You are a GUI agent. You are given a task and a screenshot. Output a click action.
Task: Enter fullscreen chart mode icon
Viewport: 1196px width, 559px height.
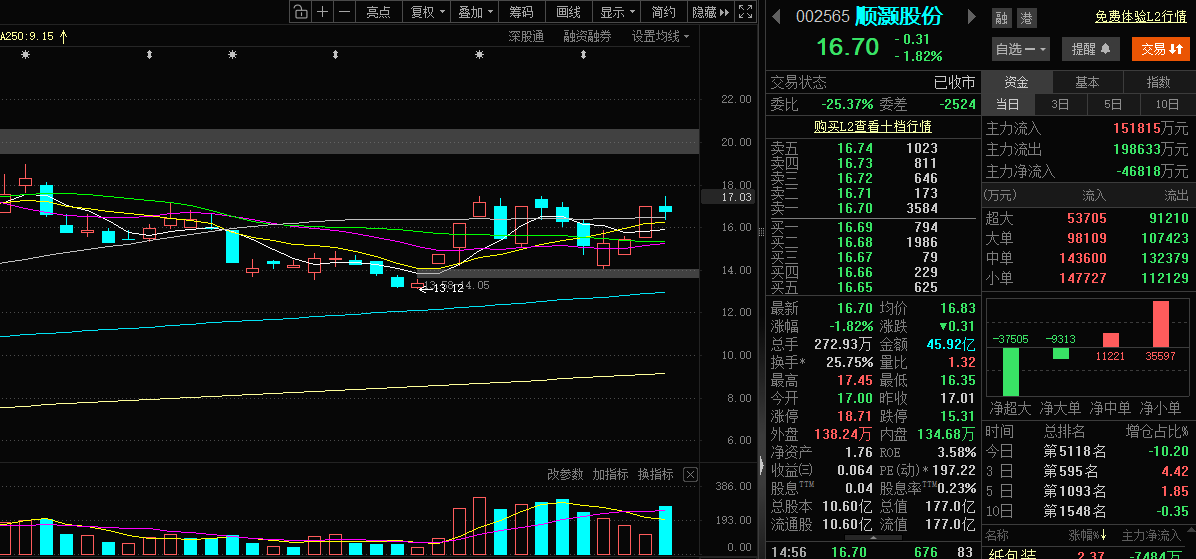point(745,11)
